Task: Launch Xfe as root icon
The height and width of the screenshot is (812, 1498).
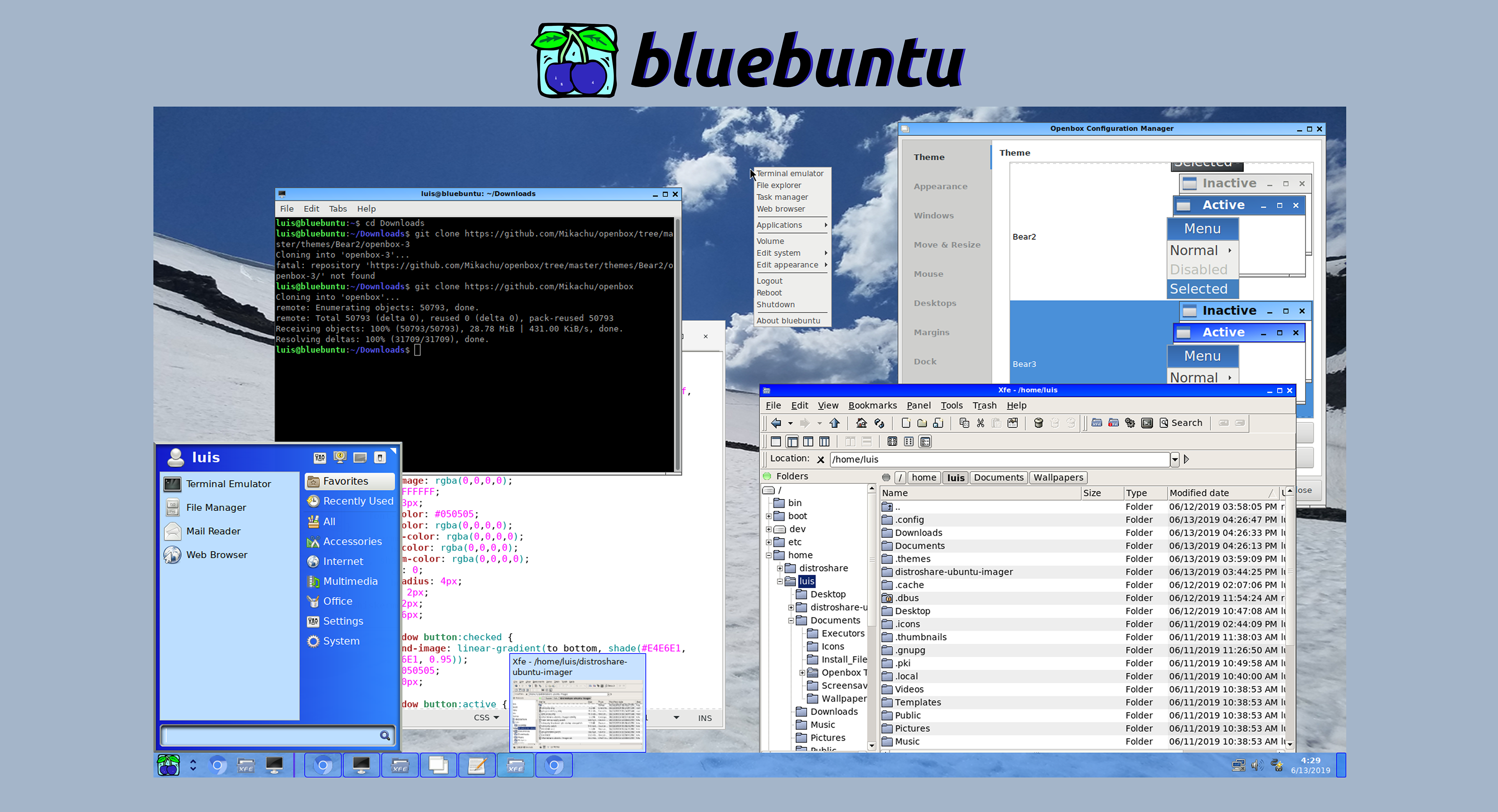Action: point(1113,422)
